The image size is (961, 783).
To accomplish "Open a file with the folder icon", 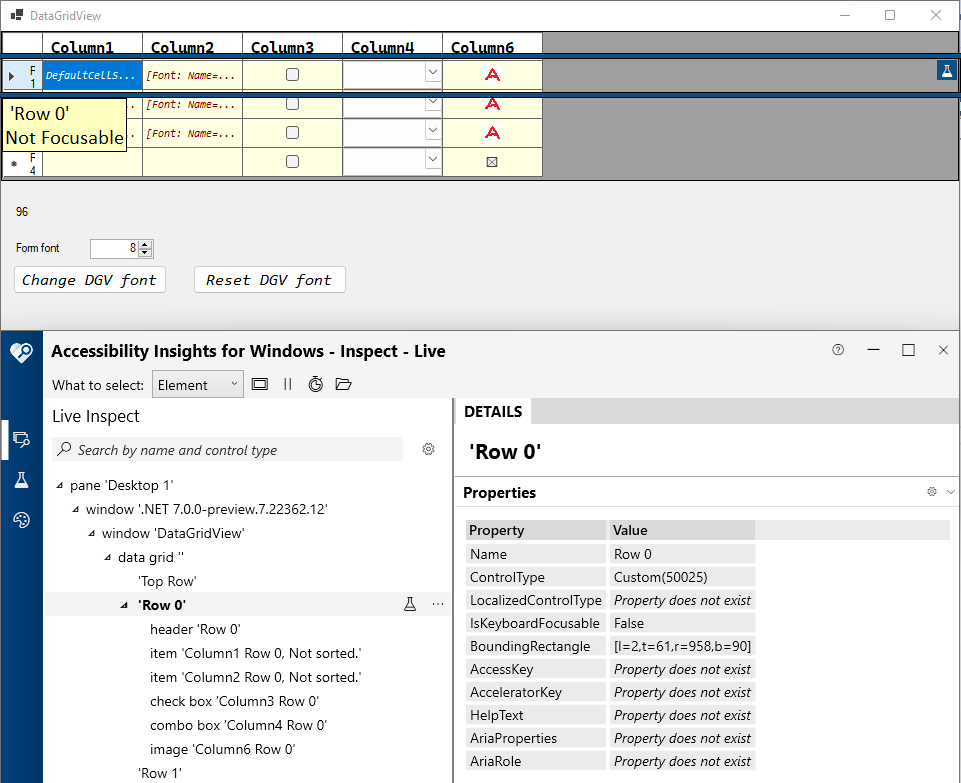I will [x=343, y=384].
